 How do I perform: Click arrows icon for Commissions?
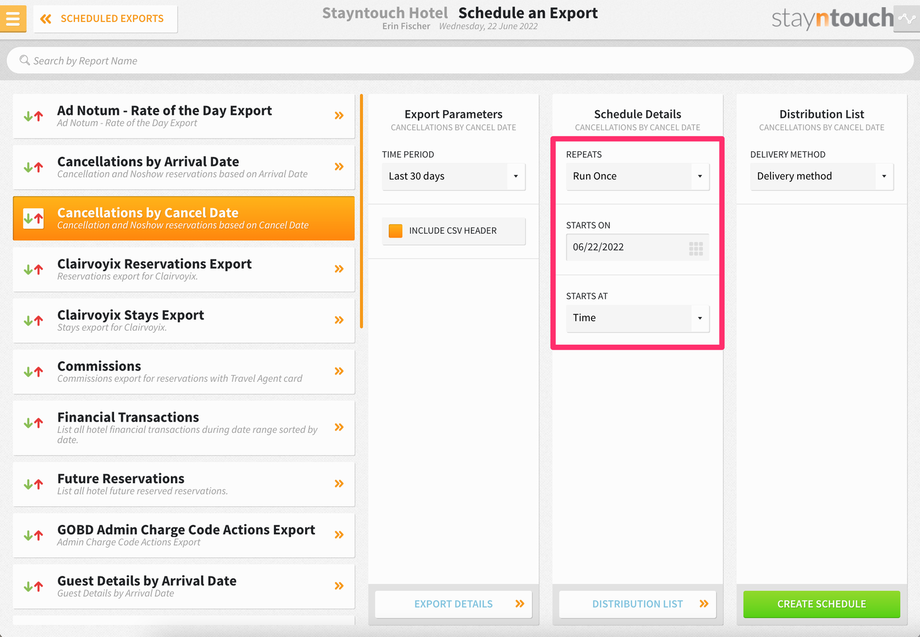33,371
